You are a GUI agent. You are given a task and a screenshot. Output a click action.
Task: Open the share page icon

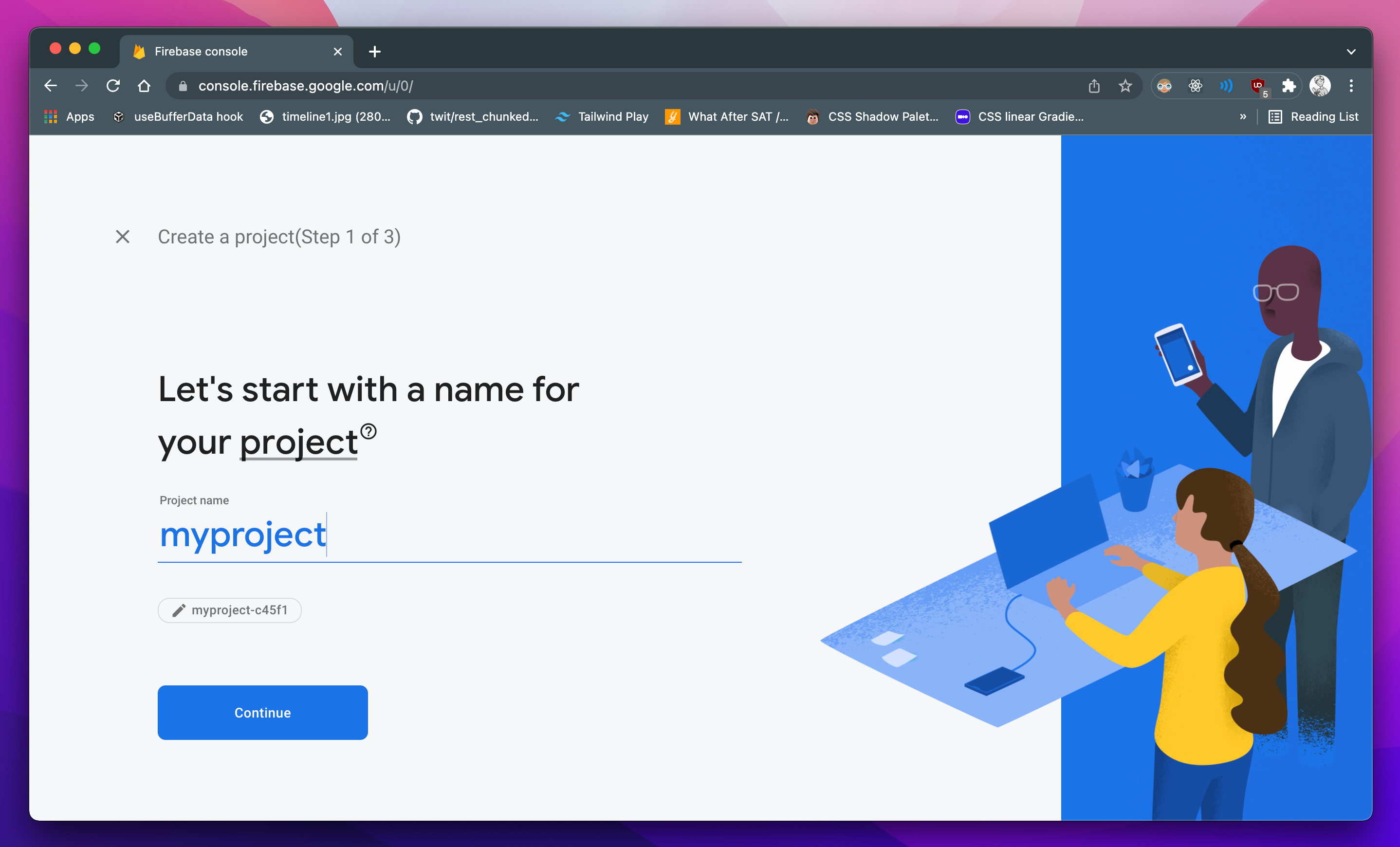[1094, 86]
